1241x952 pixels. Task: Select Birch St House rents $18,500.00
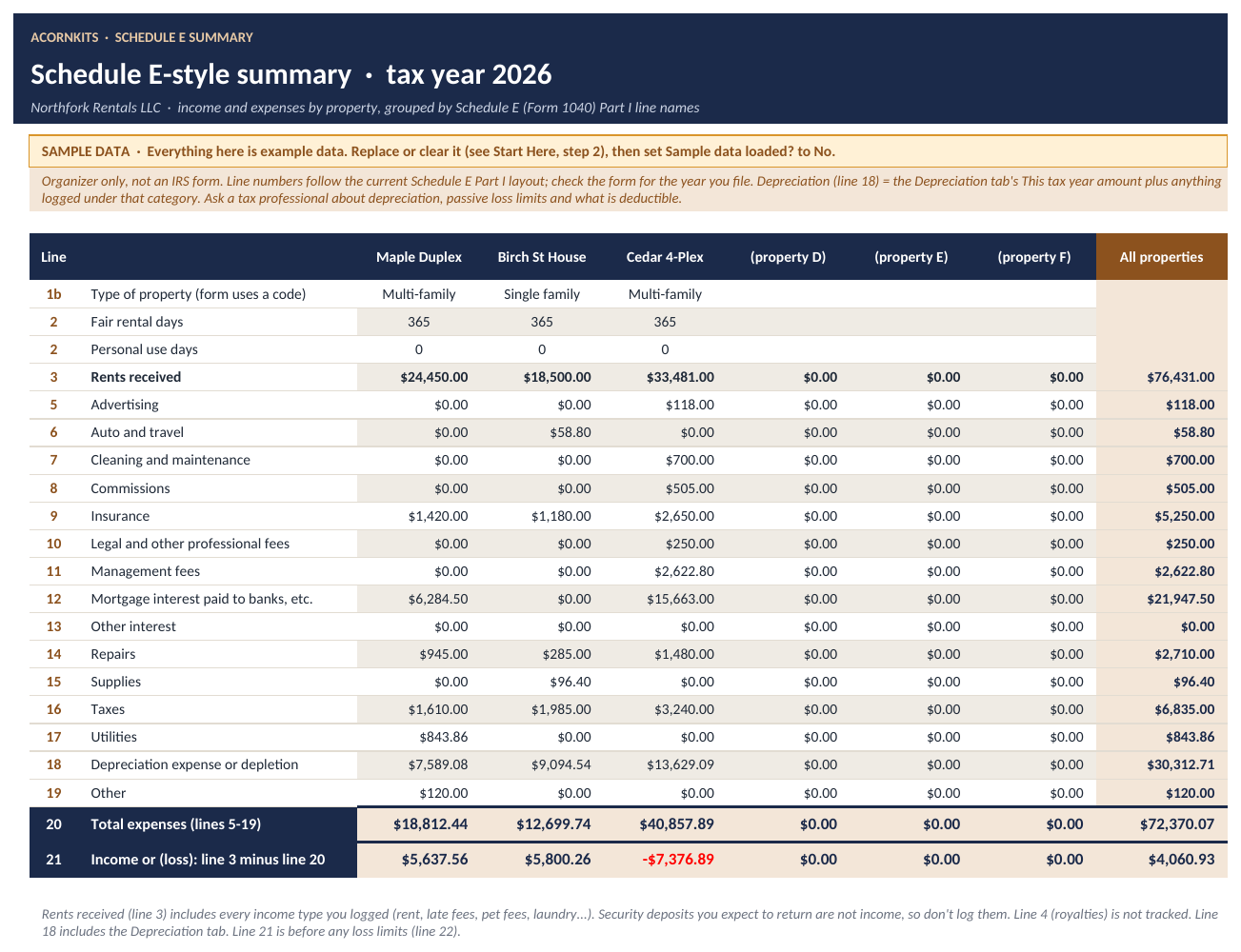[542, 377]
